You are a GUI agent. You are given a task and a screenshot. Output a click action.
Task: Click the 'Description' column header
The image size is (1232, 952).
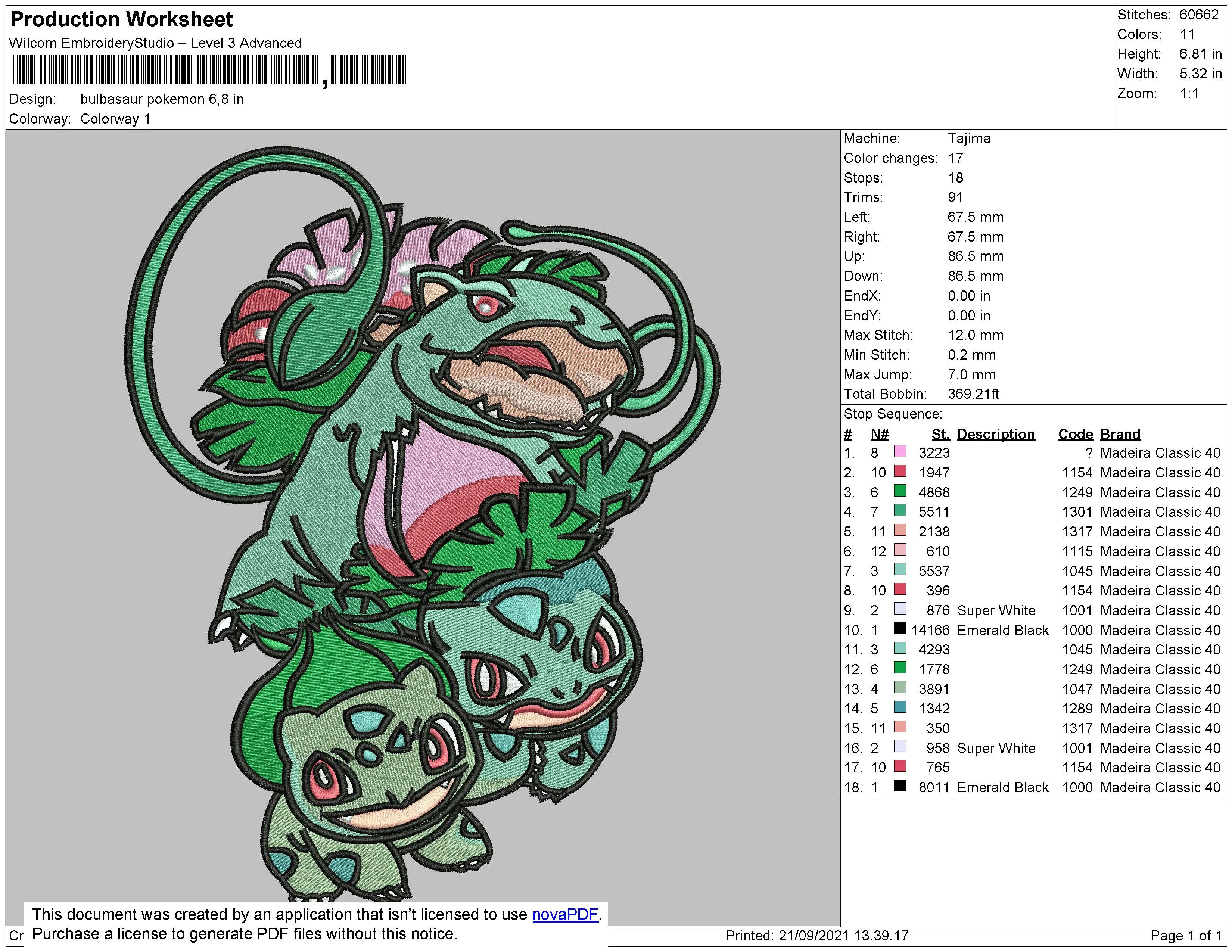(x=996, y=435)
